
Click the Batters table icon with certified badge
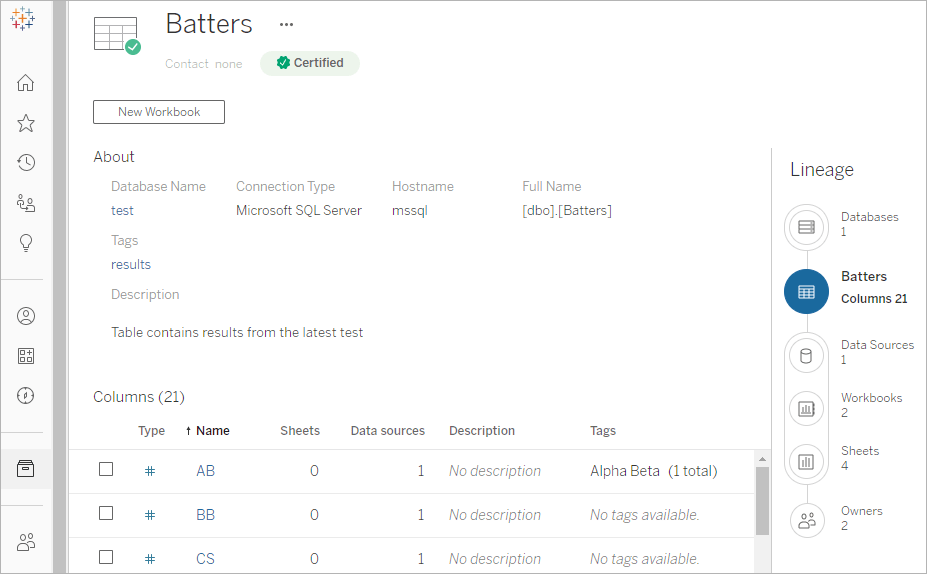[117, 35]
